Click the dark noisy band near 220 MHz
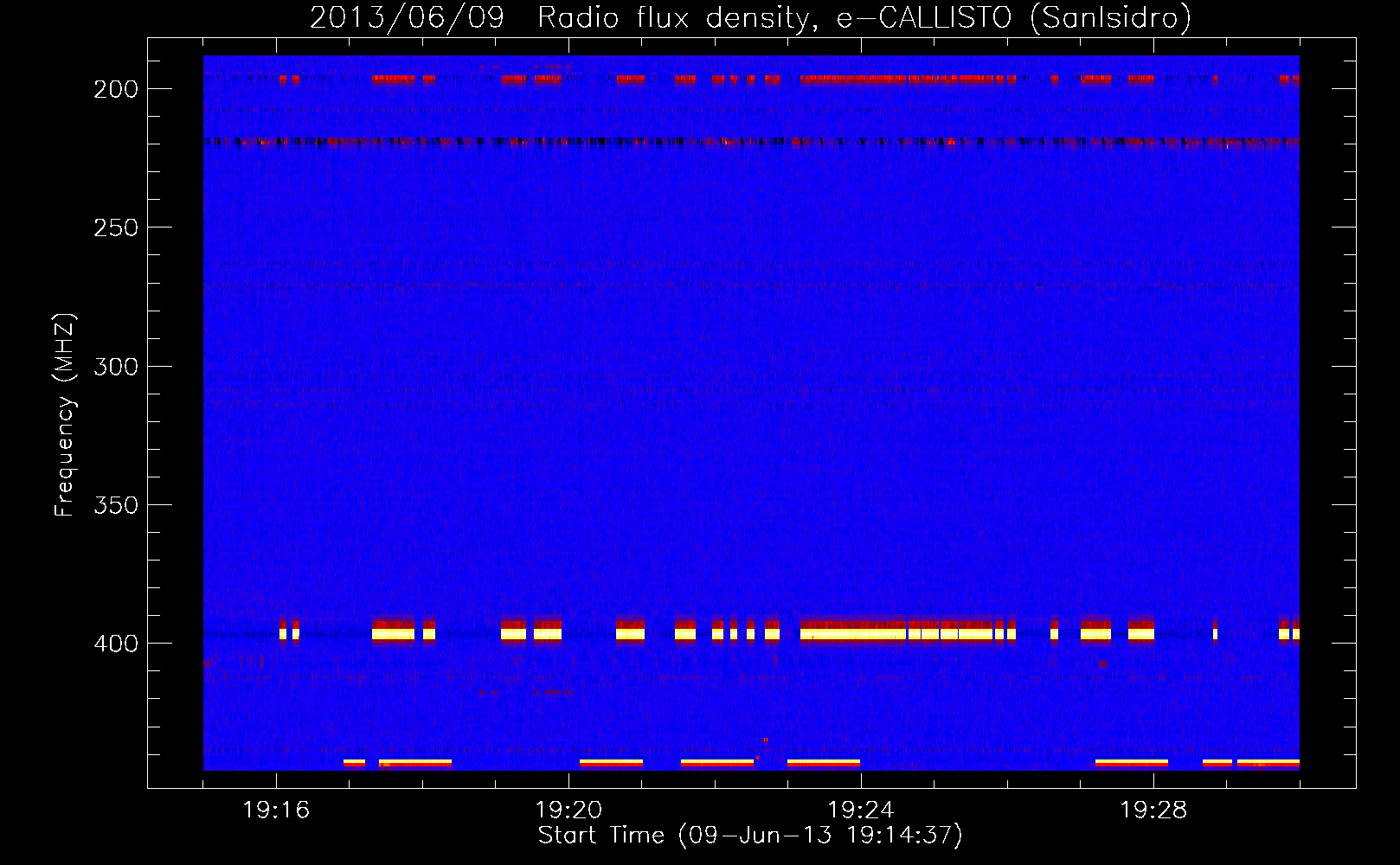The image size is (1400, 865). tap(751, 142)
